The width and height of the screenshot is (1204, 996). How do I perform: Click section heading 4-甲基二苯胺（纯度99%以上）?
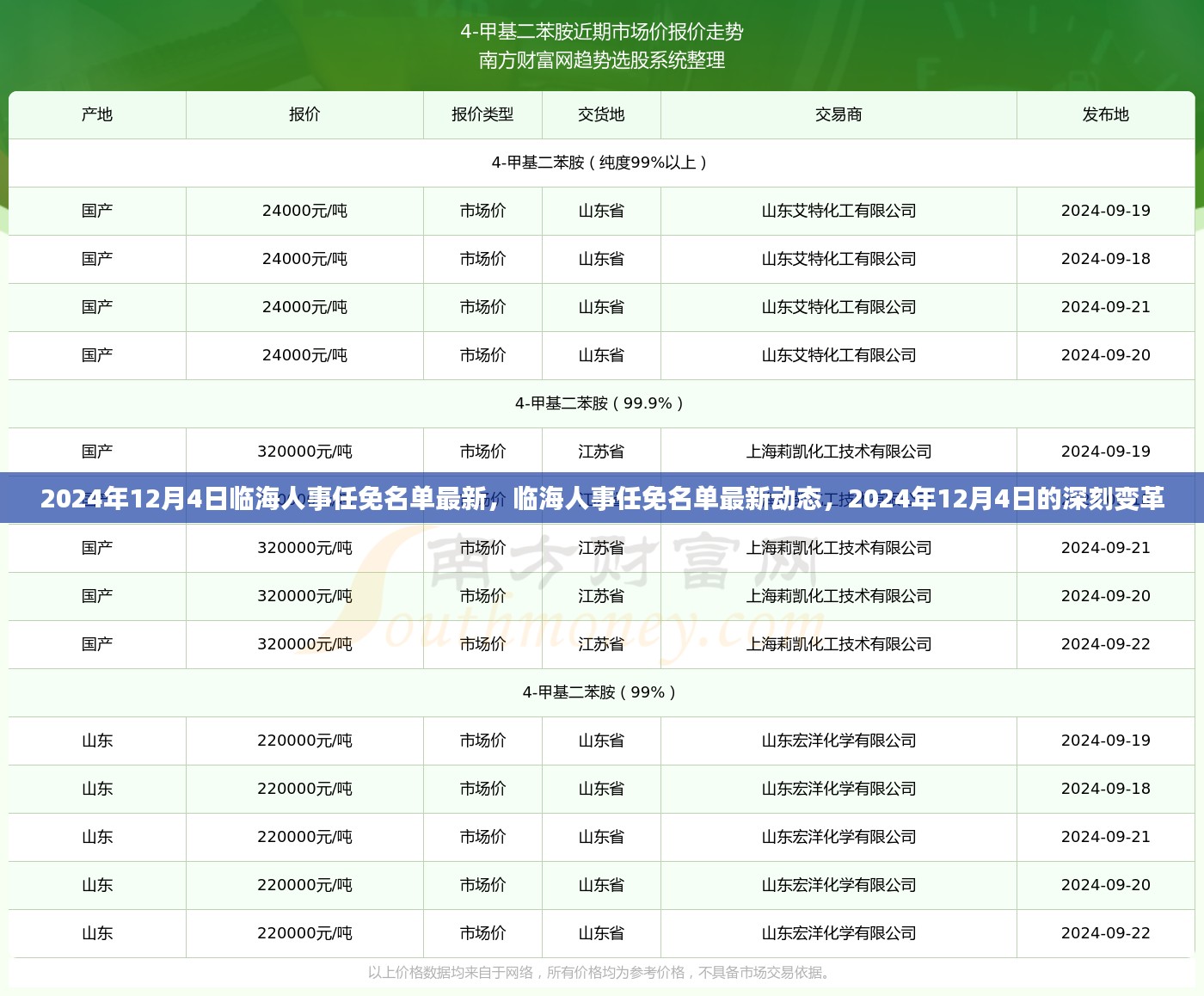602,163
